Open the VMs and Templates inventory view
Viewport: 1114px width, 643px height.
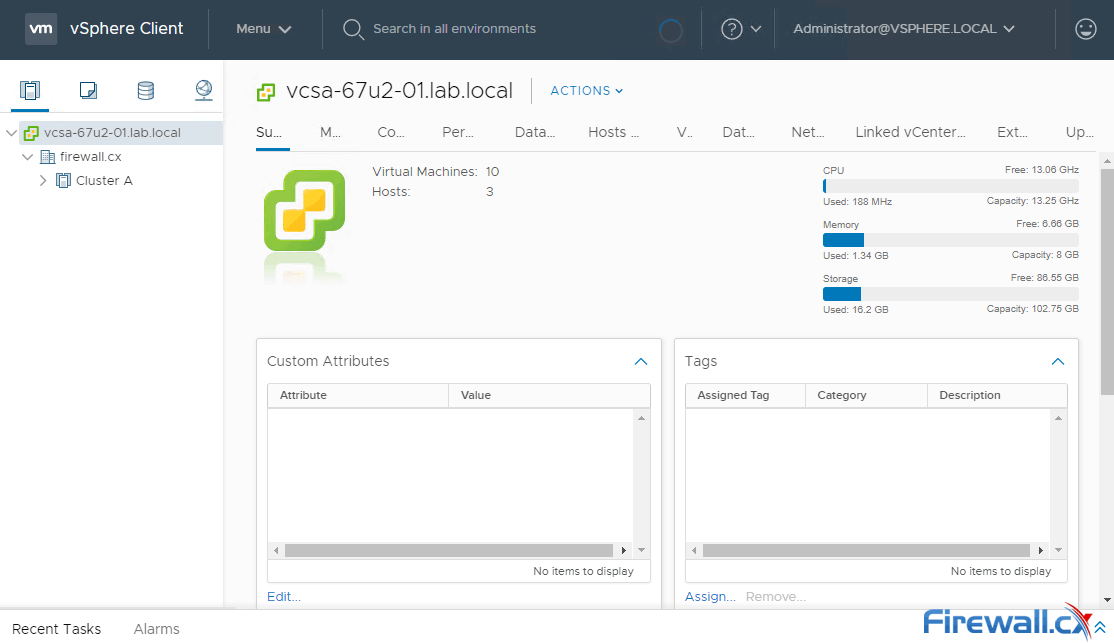coord(88,90)
